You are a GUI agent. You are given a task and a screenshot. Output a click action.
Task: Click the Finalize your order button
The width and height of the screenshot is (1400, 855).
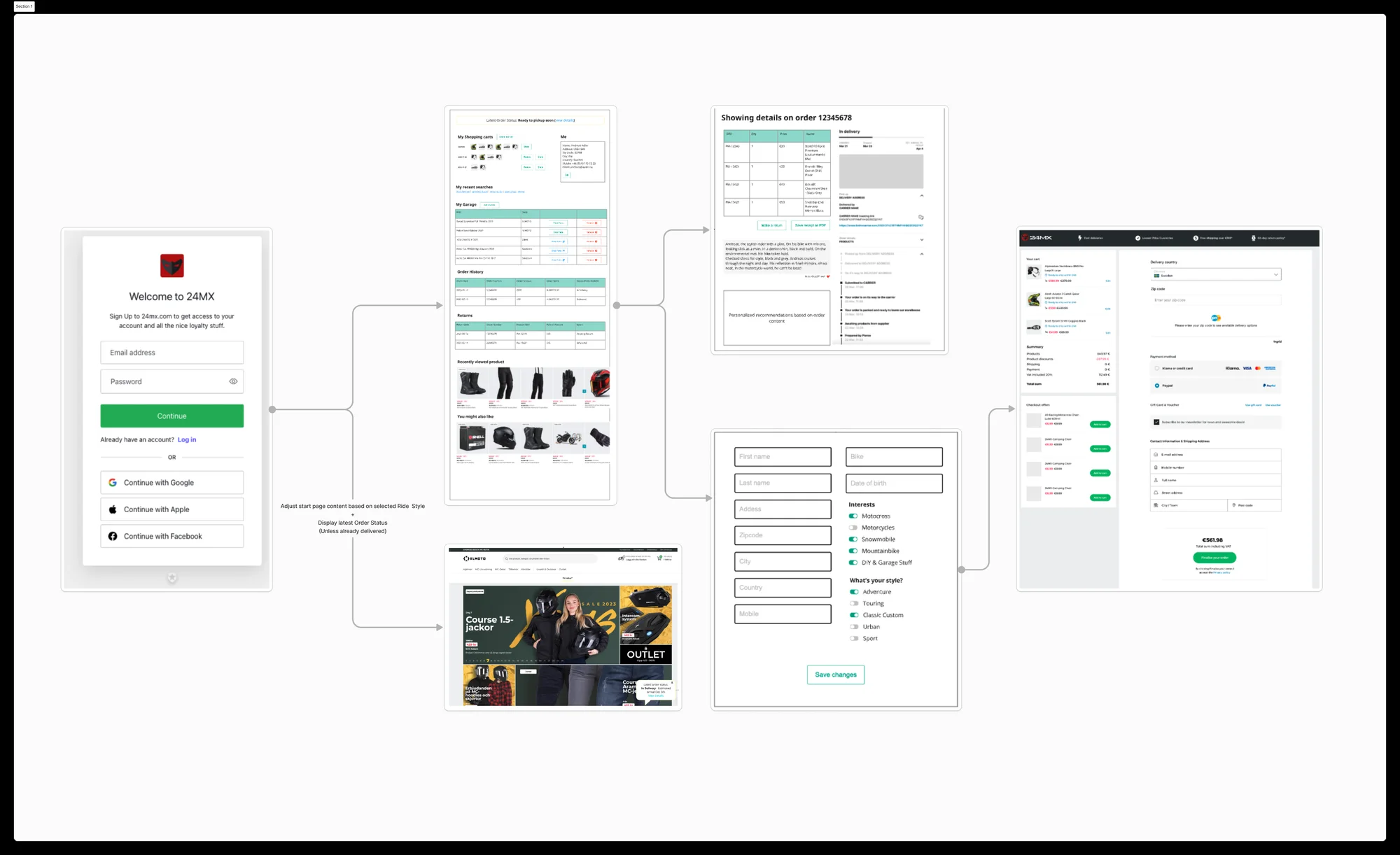1214,558
